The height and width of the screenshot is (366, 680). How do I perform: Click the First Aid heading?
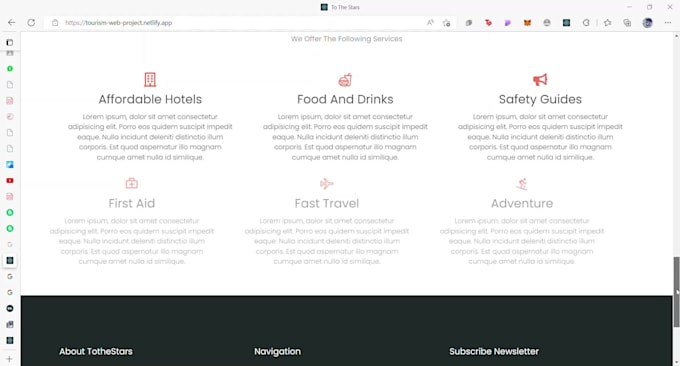(132, 203)
